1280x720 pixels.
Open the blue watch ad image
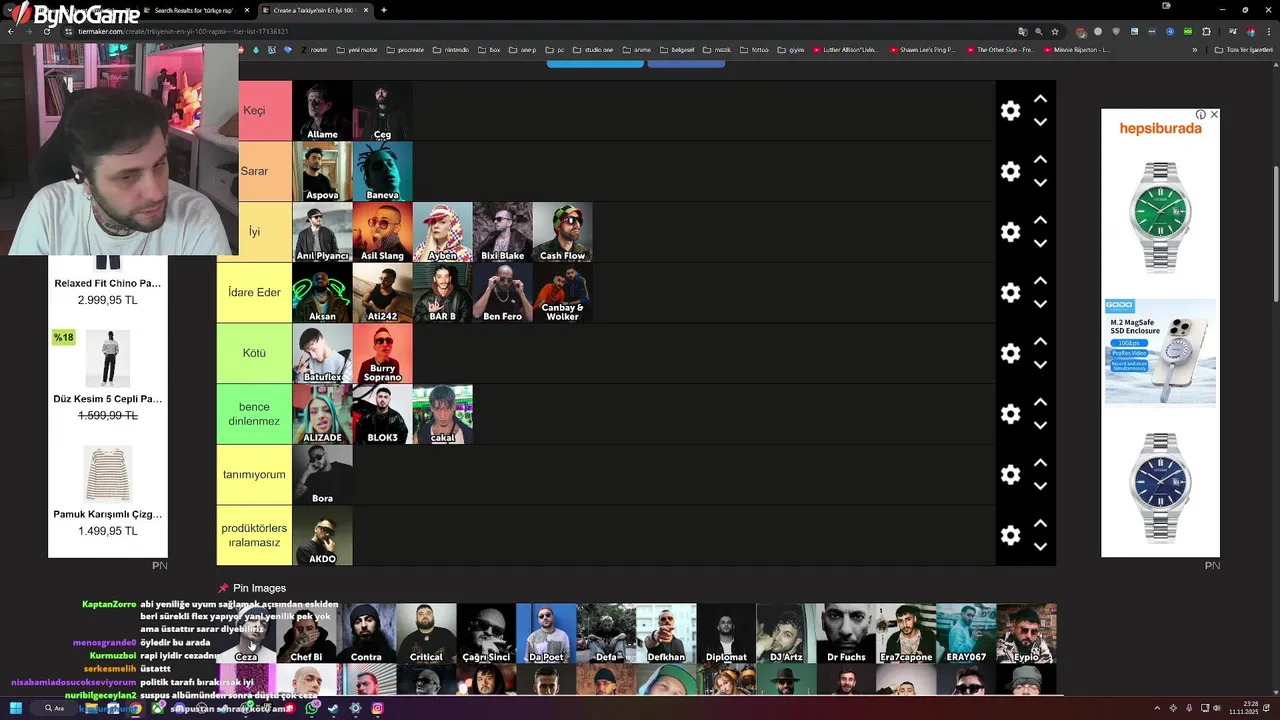point(1160,487)
